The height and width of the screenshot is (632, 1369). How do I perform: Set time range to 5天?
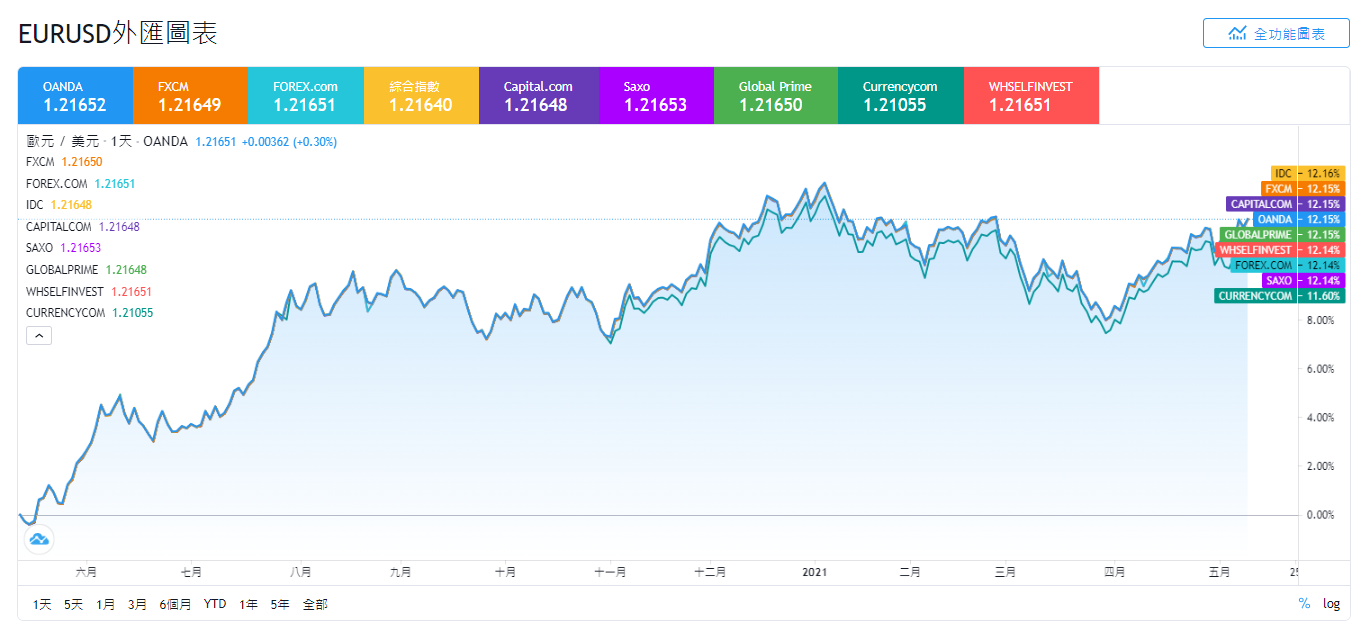(x=73, y=604)
